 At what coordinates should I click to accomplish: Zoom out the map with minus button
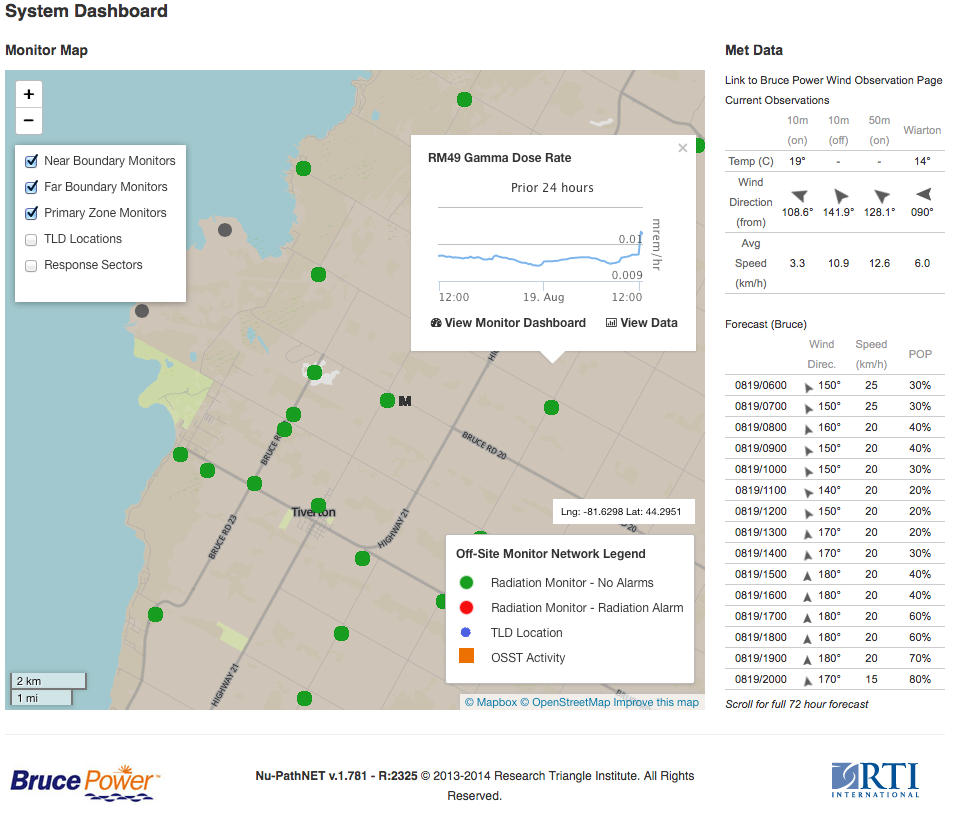coord(29,121)
